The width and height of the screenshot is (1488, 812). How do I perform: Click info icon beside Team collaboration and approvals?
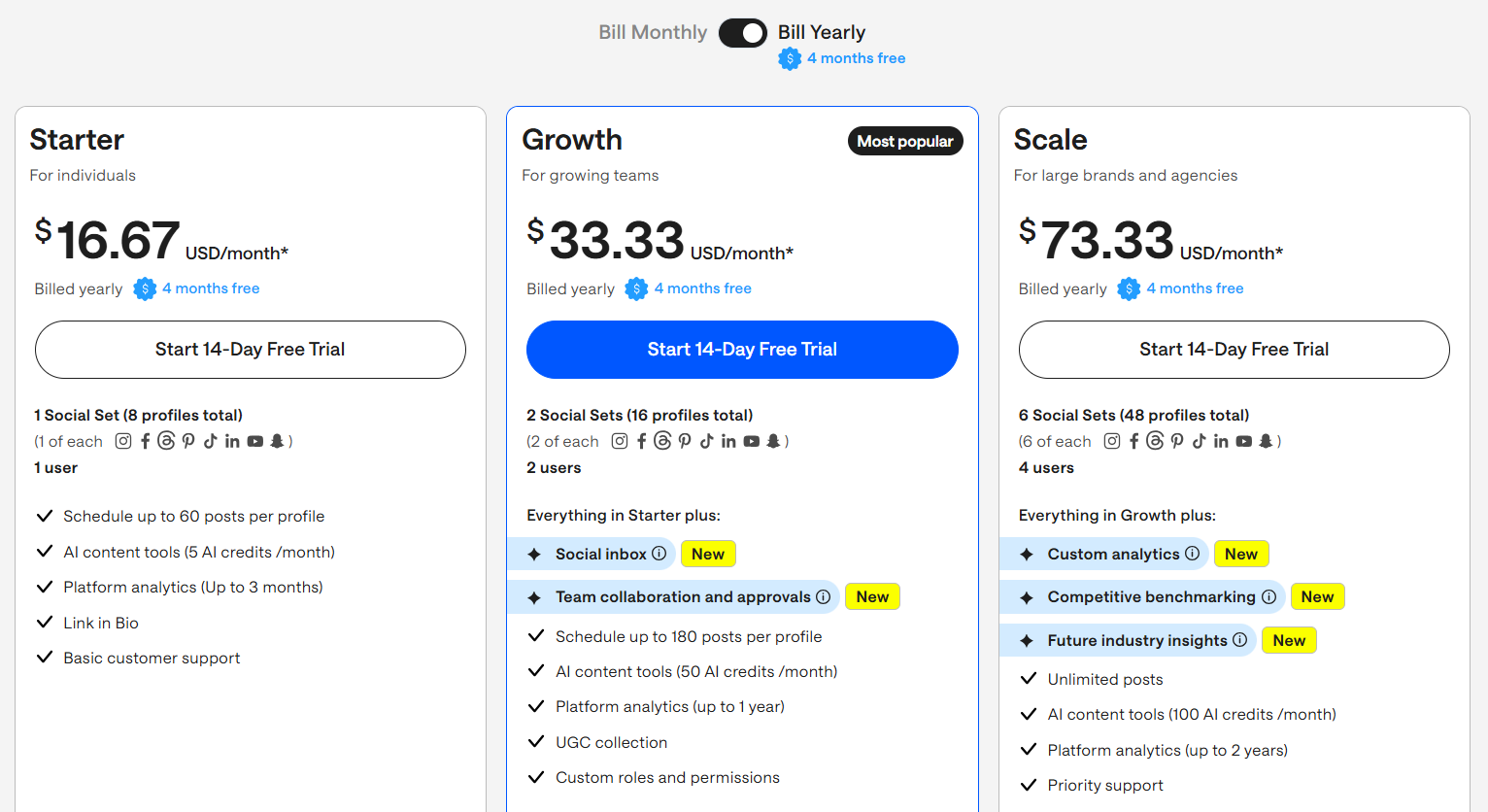point(823,596)
